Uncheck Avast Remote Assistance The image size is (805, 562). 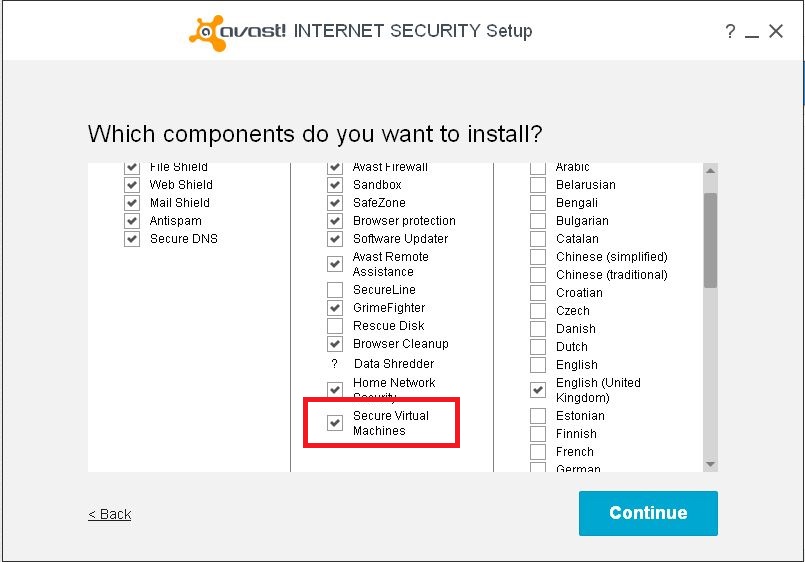[335, 264]
